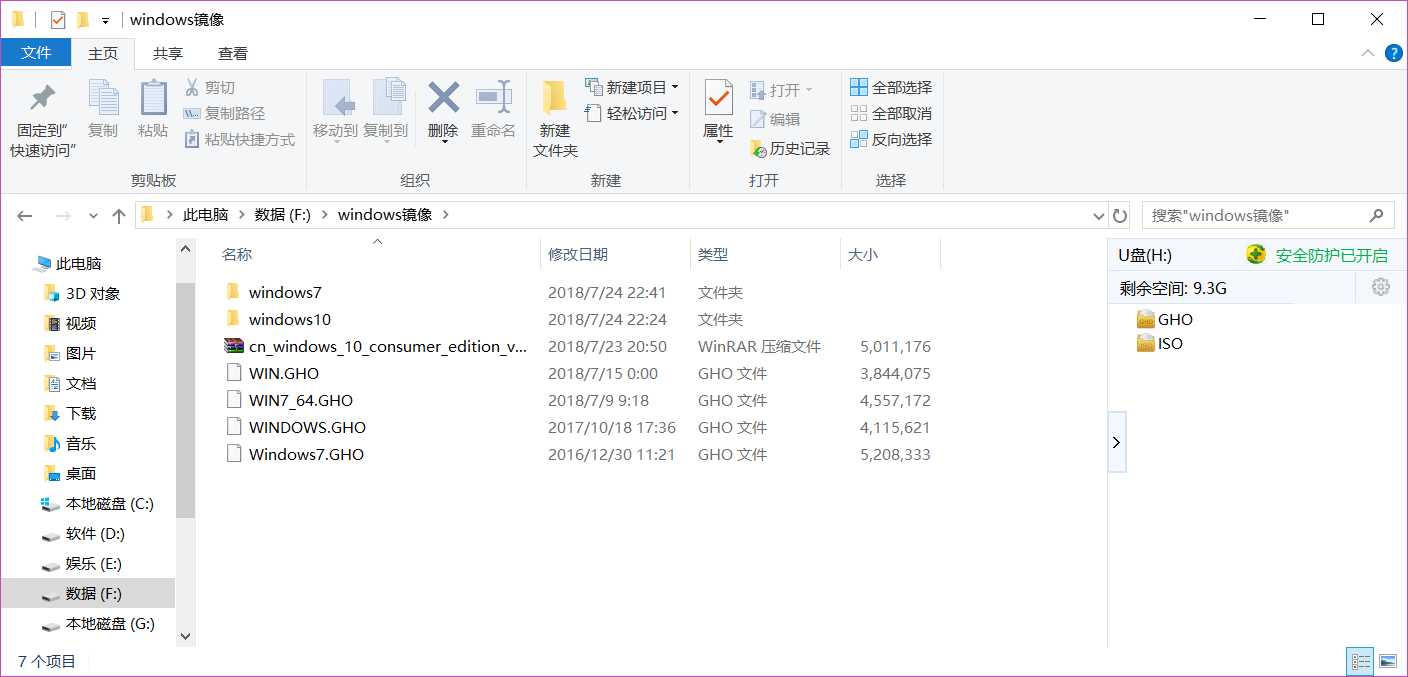Open quick access toolbar customize arrow
This screenshot has height=677, width=1408.
click(105, 20)
